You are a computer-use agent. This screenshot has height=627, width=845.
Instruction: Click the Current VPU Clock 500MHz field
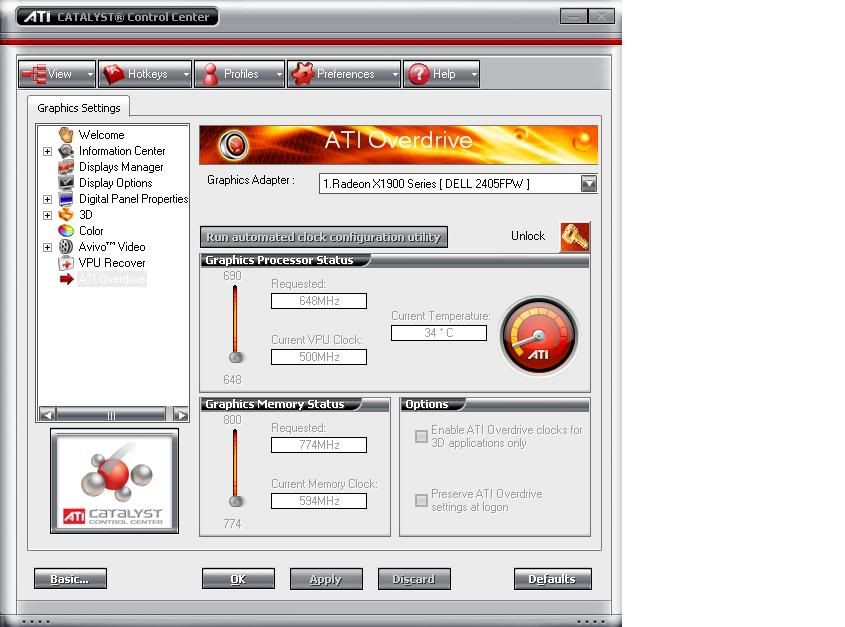pos(319,357)
